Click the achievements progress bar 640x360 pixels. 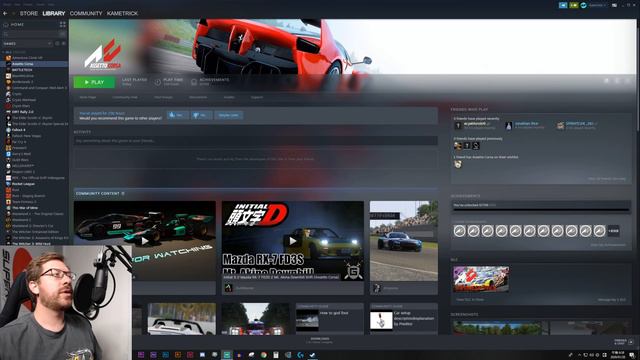point(541,210)
